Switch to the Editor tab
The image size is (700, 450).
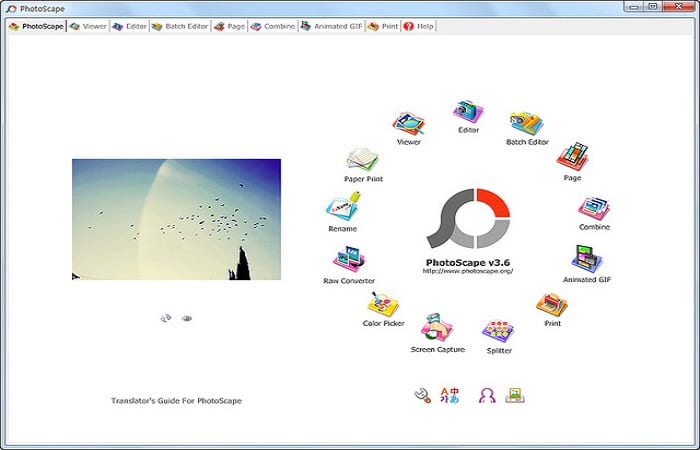pos(129,26)
